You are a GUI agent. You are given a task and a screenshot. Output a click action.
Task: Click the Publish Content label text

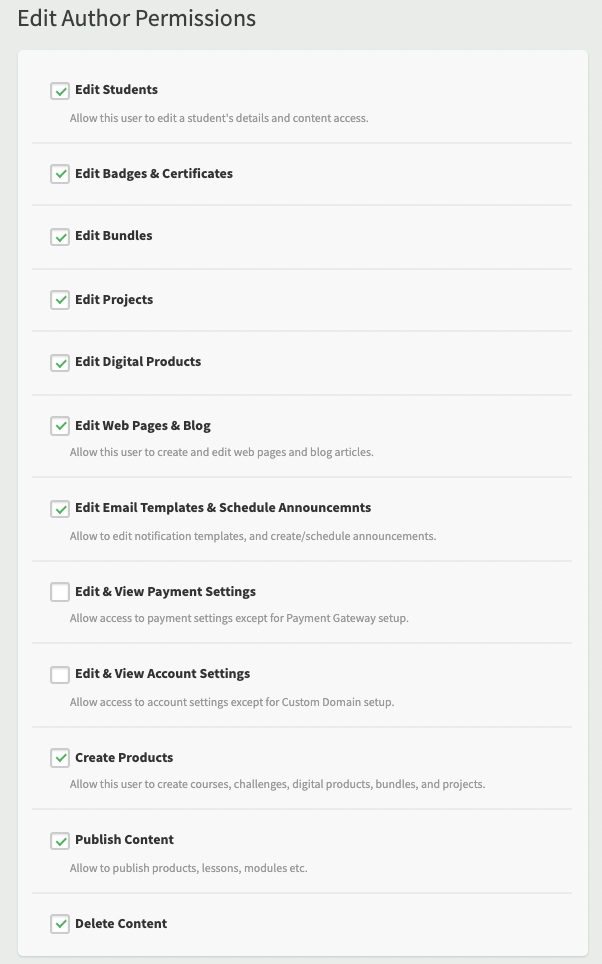click(124, 840)
